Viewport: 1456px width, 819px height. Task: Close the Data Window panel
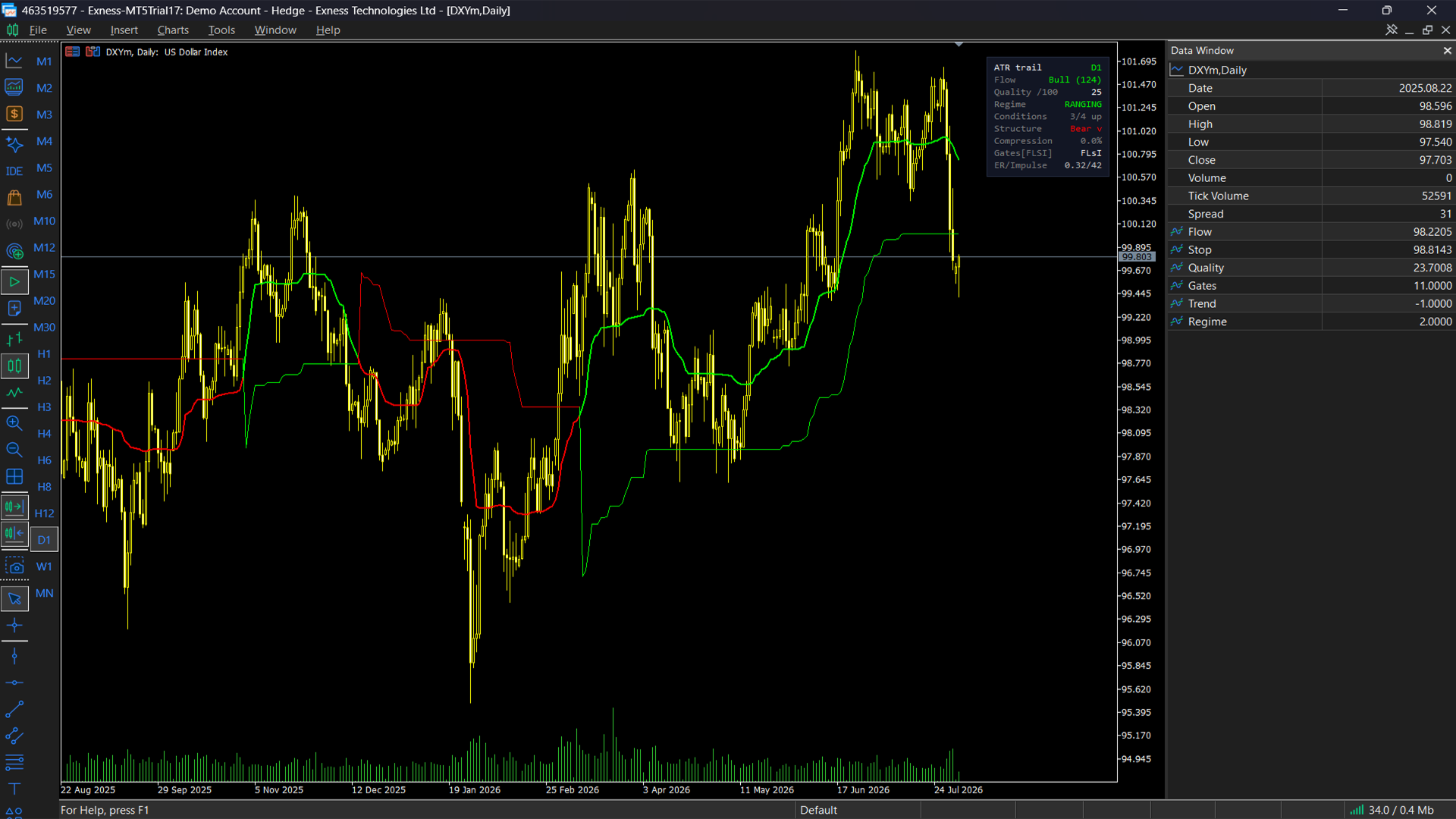1447,51
